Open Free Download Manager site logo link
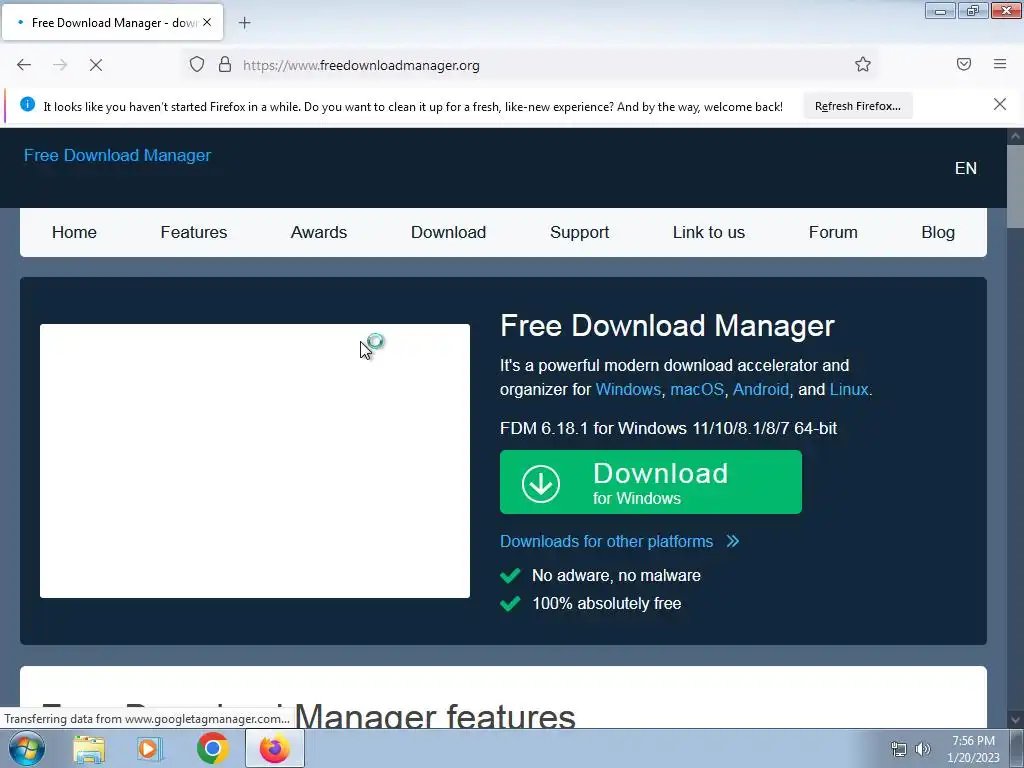The width and height of the screenshot is (1024, 768). click(118, 155)
